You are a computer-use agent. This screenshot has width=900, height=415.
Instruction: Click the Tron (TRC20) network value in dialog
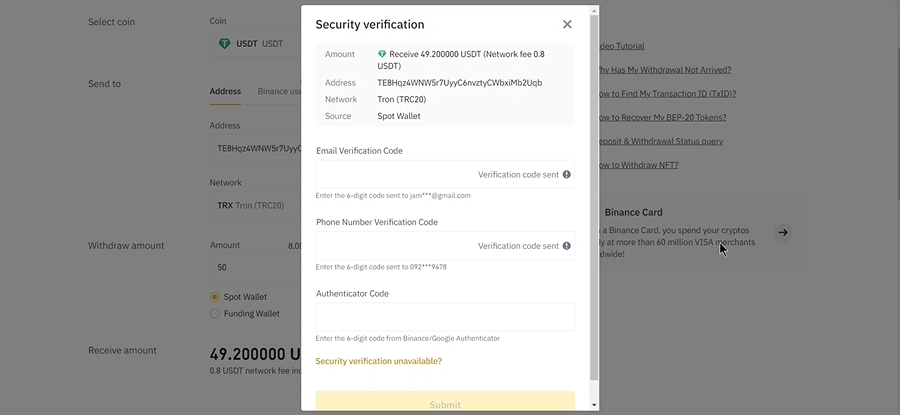tap(402, 99)
